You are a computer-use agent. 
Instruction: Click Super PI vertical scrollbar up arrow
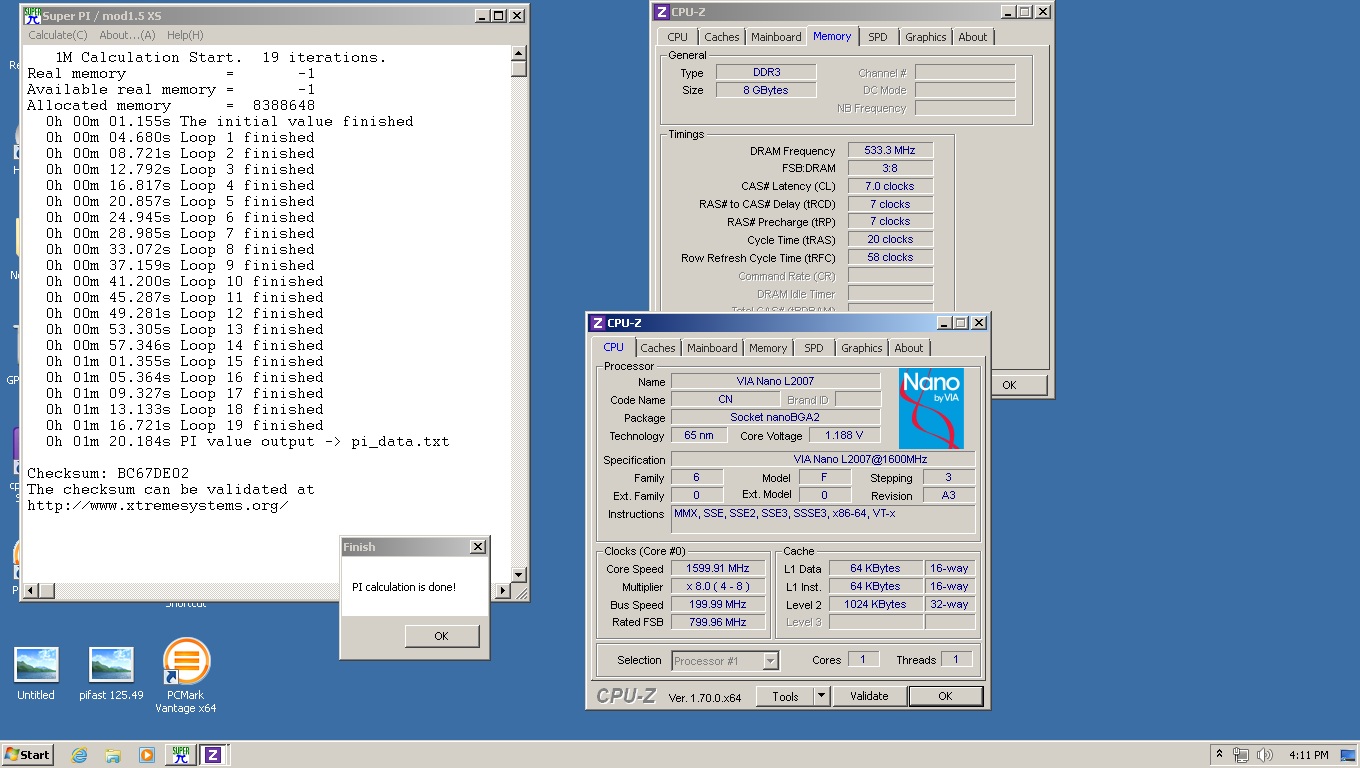(518, 53)
